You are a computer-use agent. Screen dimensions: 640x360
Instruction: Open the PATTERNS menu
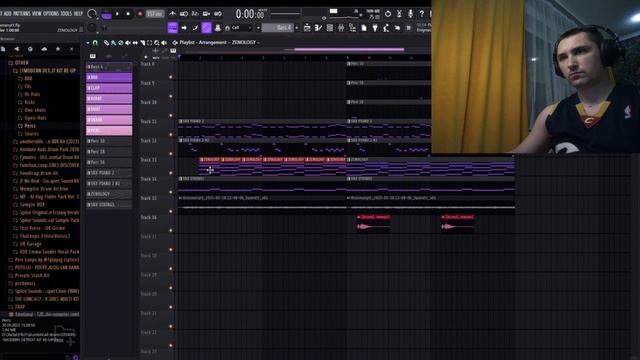[22, 13]
